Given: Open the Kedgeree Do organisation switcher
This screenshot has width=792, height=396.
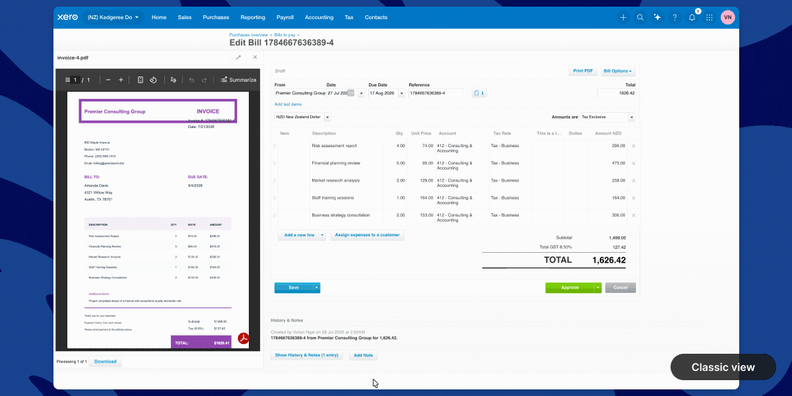Looking at the screenshot, I should [113, 17].
